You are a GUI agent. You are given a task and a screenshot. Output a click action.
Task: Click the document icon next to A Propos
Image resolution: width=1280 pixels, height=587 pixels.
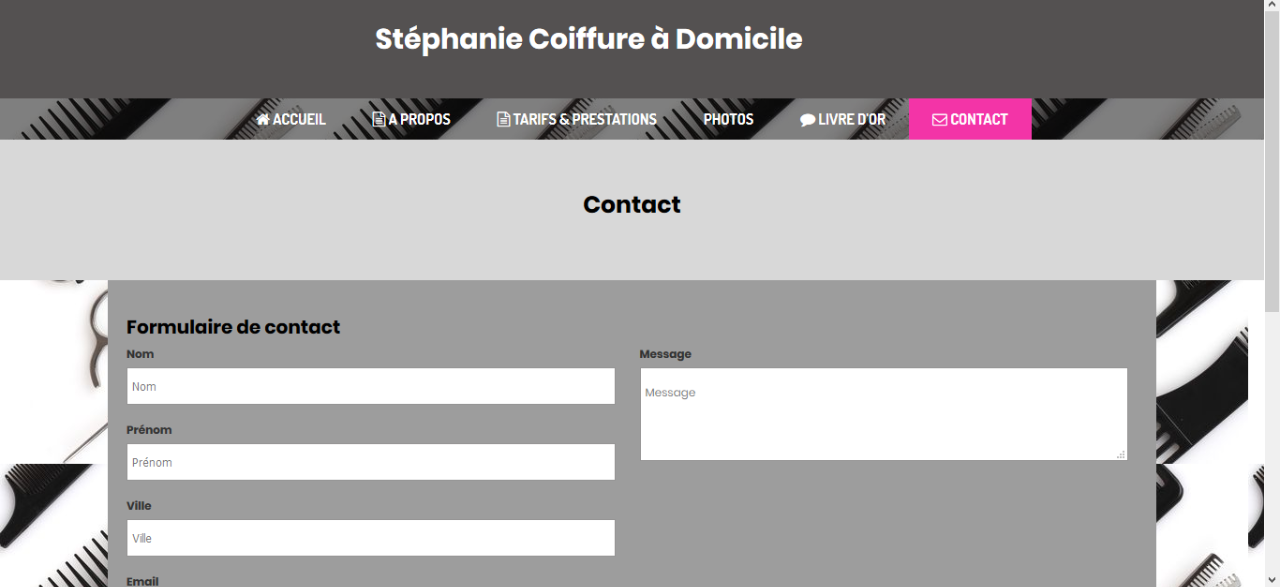tap(379, 119)
